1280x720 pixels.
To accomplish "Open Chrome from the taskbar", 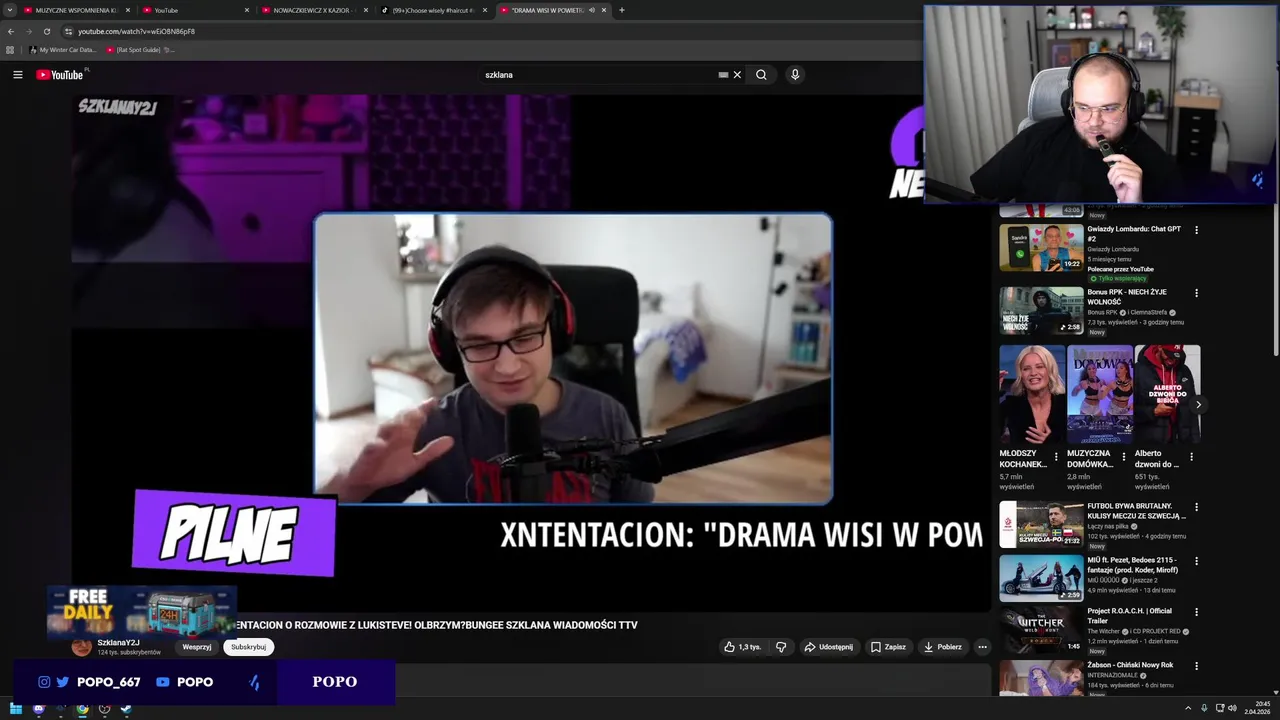I will (x=82, y=709).
